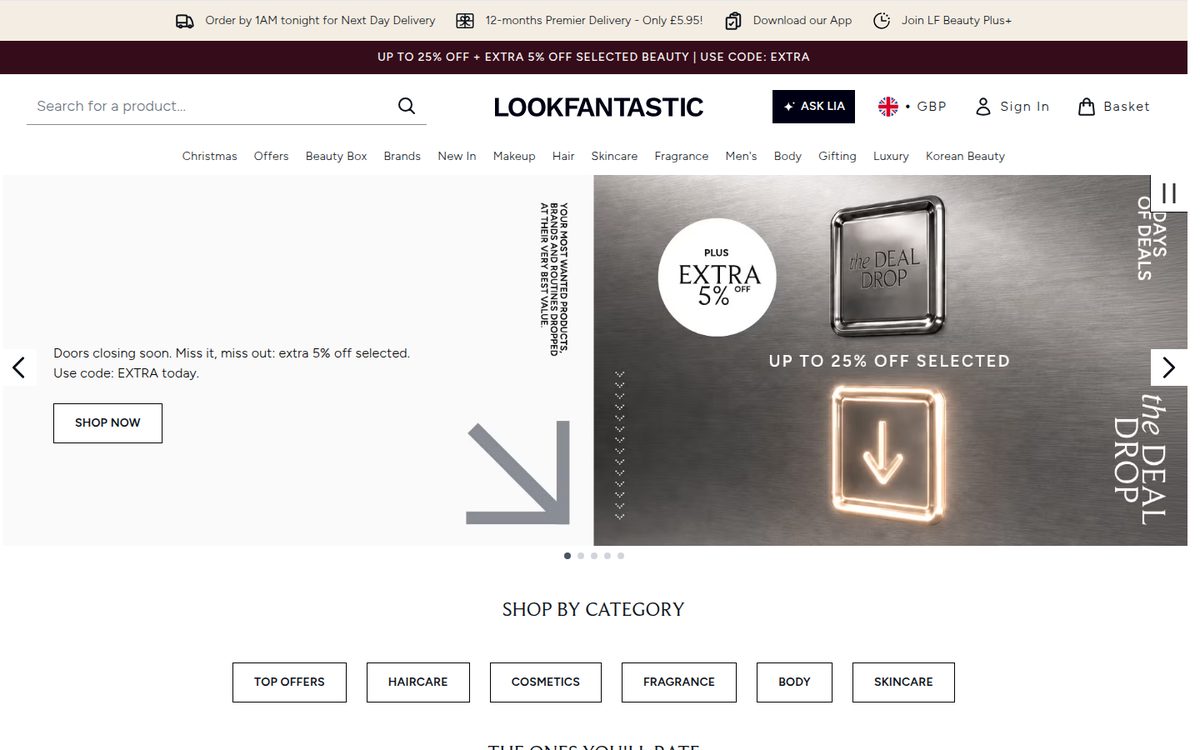
Task: Open the Makeup menu
Action: (x=514, y=156)
